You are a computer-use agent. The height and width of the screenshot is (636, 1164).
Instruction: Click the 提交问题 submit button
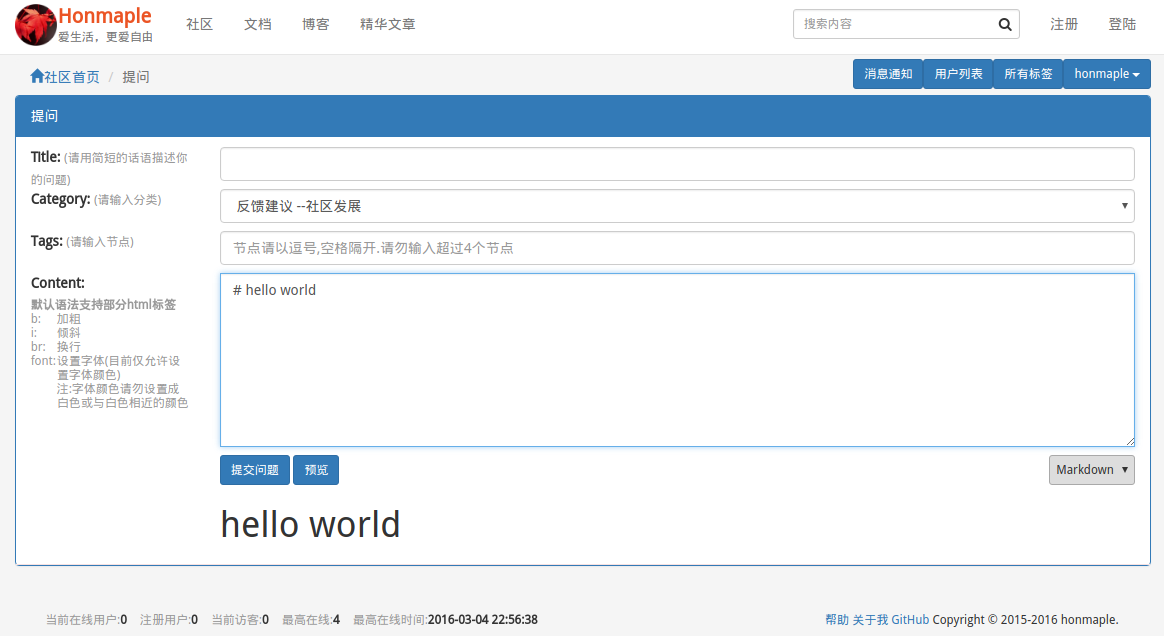pyautogui.click(x=255, y=470)
